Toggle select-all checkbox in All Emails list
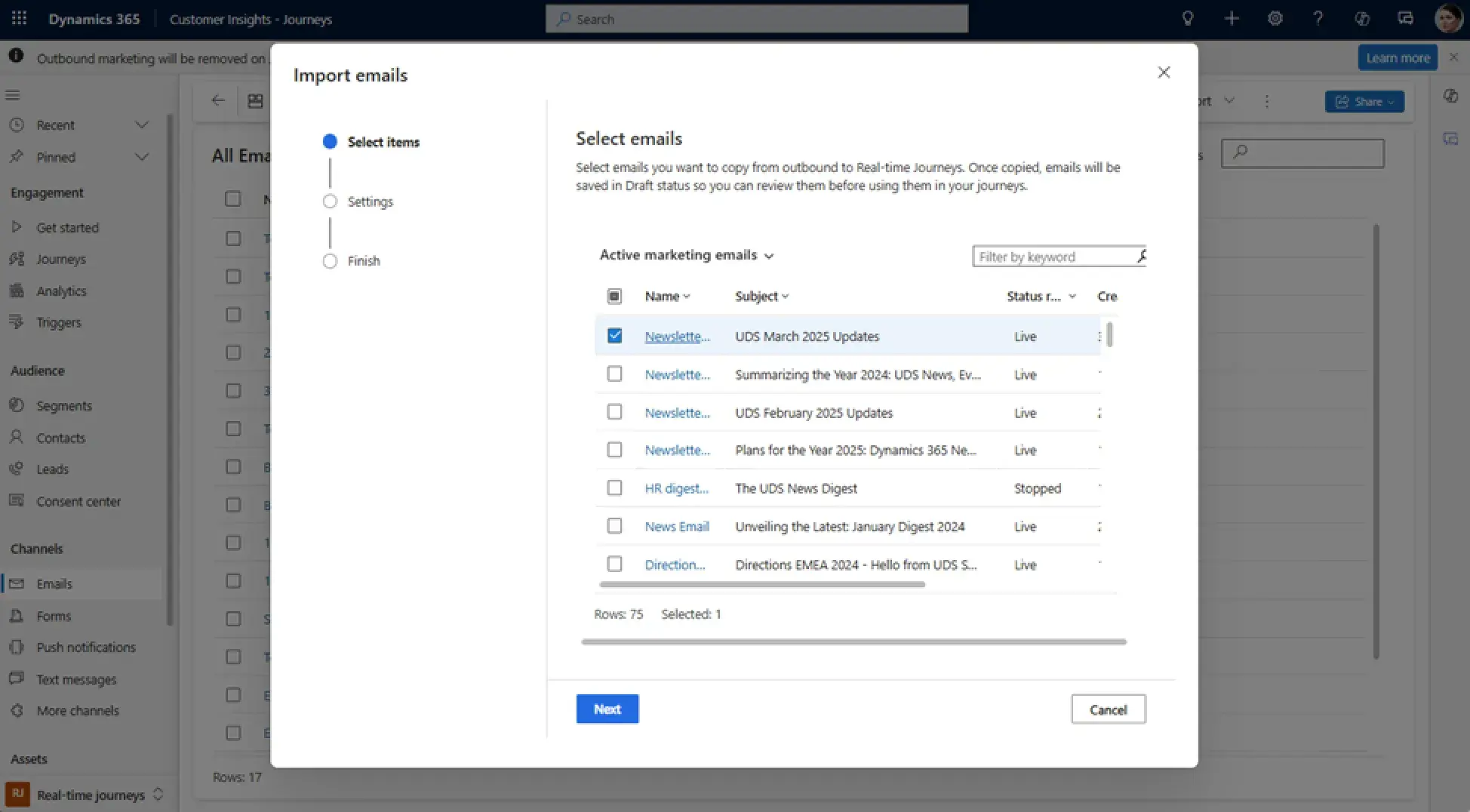This screenshot has width=1470, height=812. (233, 199)
